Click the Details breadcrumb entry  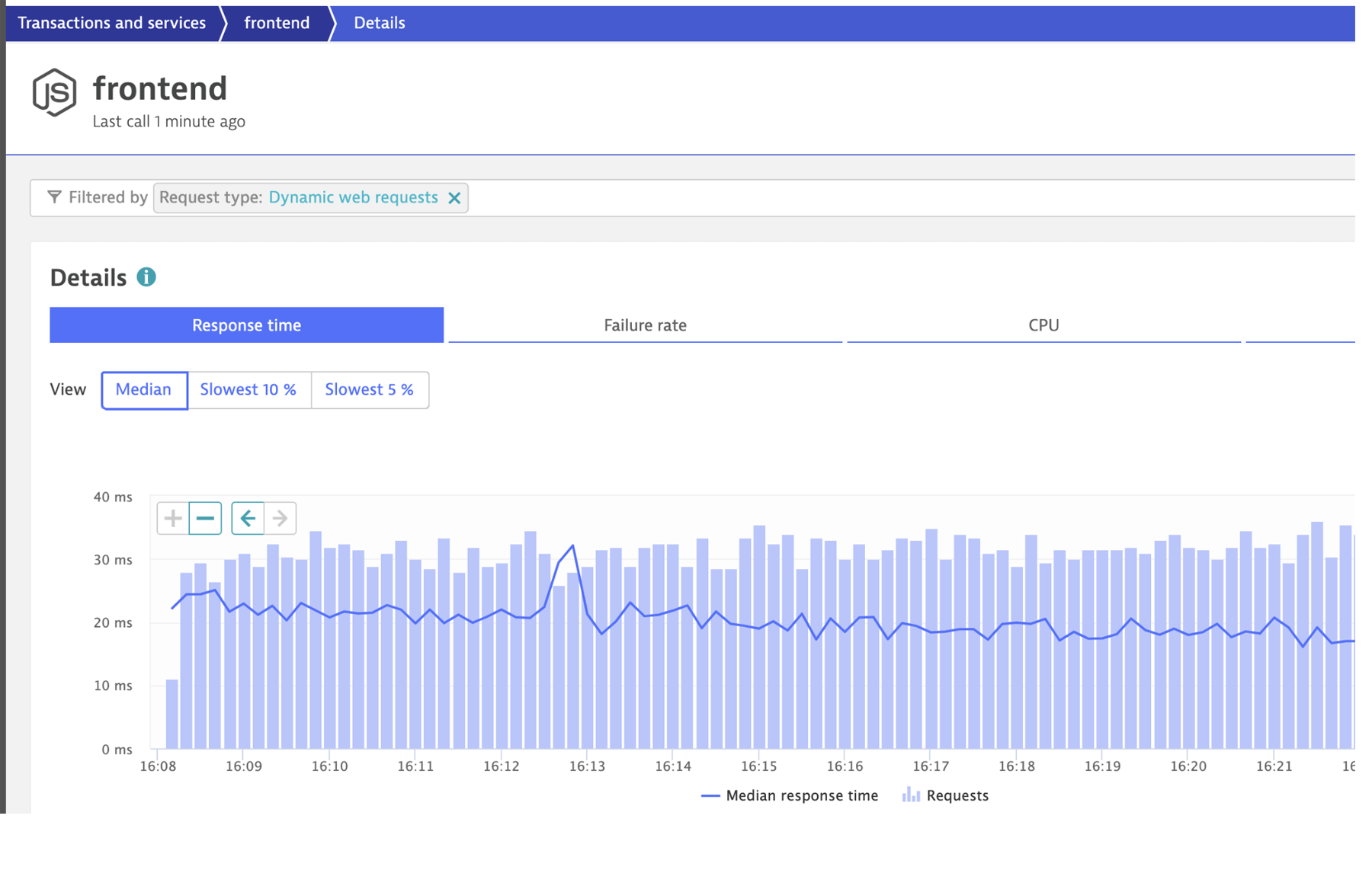click(378, 22)
